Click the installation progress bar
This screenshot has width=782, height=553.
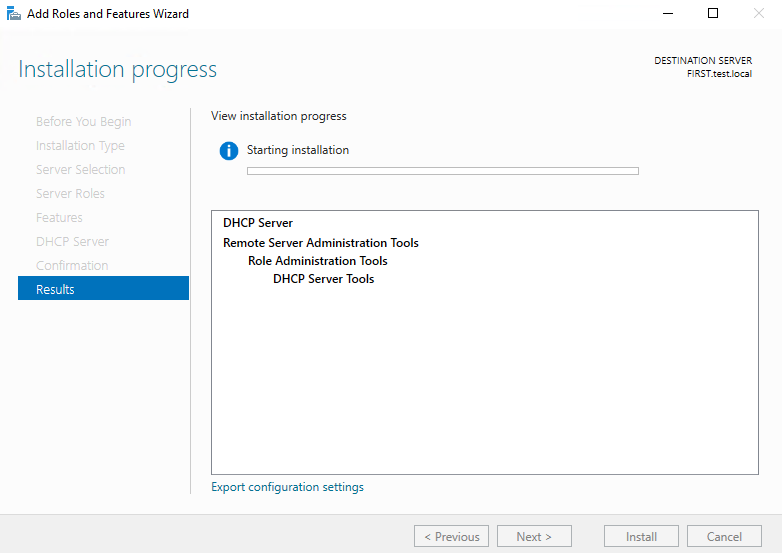click(443, 171)
